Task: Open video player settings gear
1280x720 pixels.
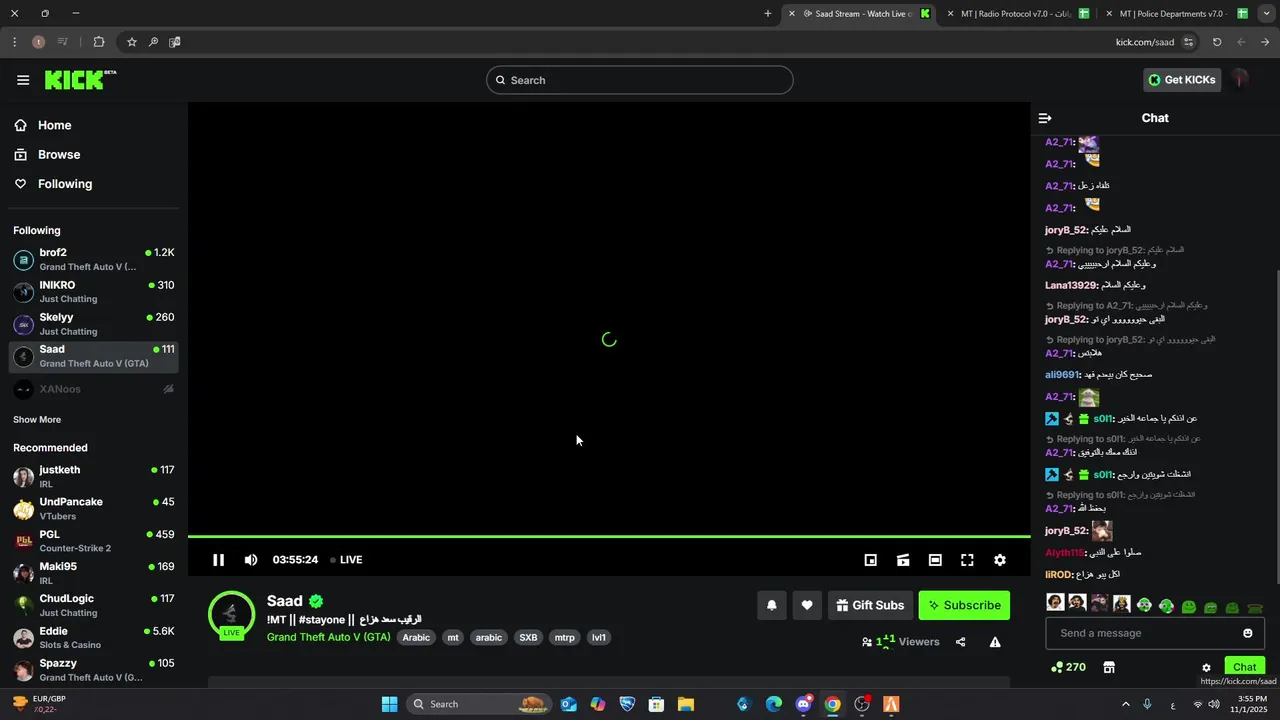Action: click(x=1000, y=560)
